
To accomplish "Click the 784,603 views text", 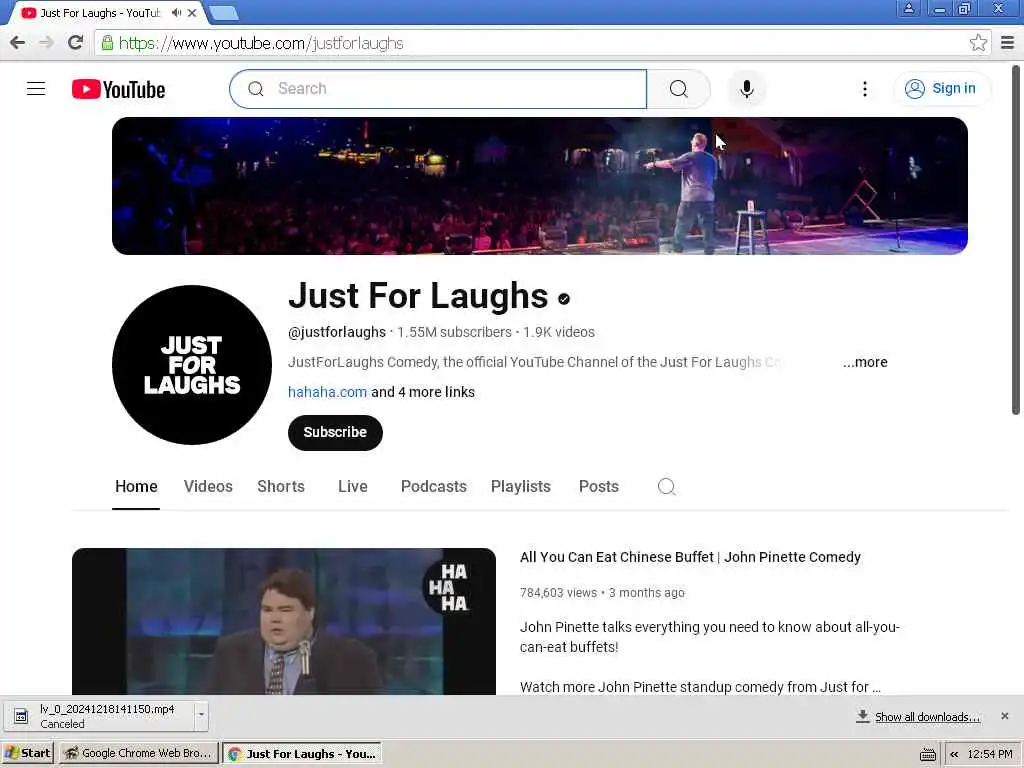I will click(x=558, y=592).
